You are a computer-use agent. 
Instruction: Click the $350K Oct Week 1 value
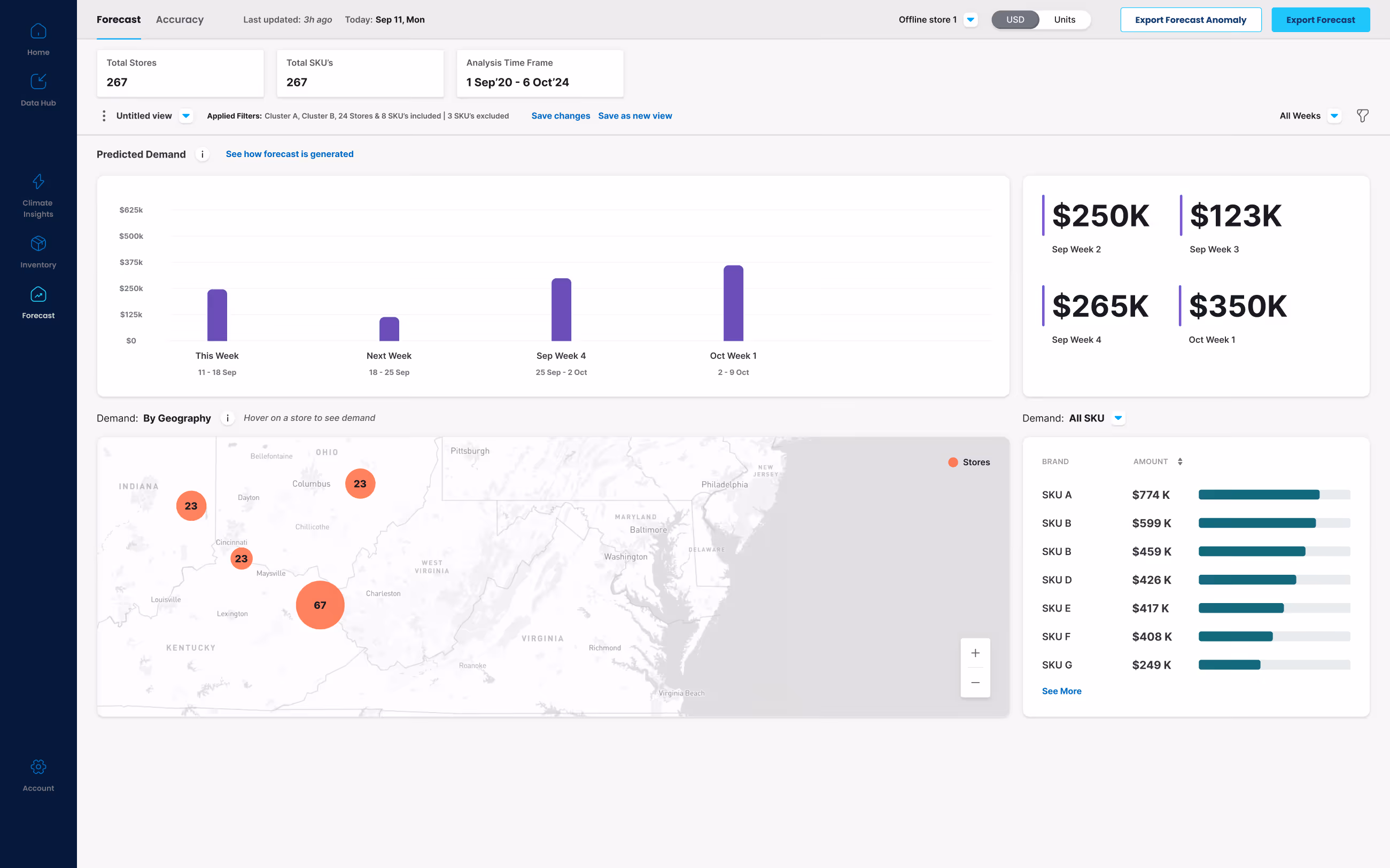click(1238, 306)
